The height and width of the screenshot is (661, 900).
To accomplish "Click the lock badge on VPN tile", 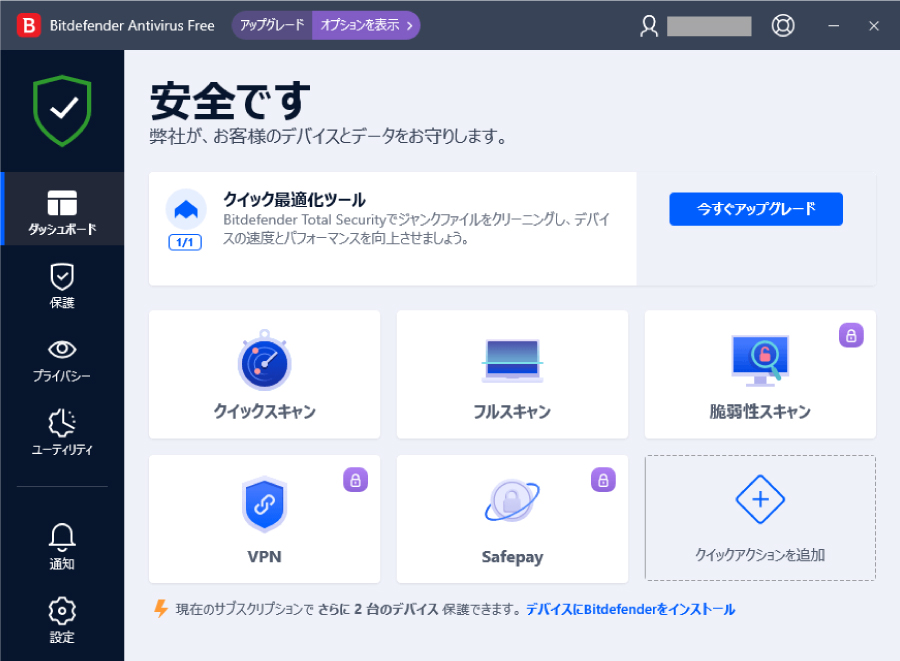I will [355, 481].
